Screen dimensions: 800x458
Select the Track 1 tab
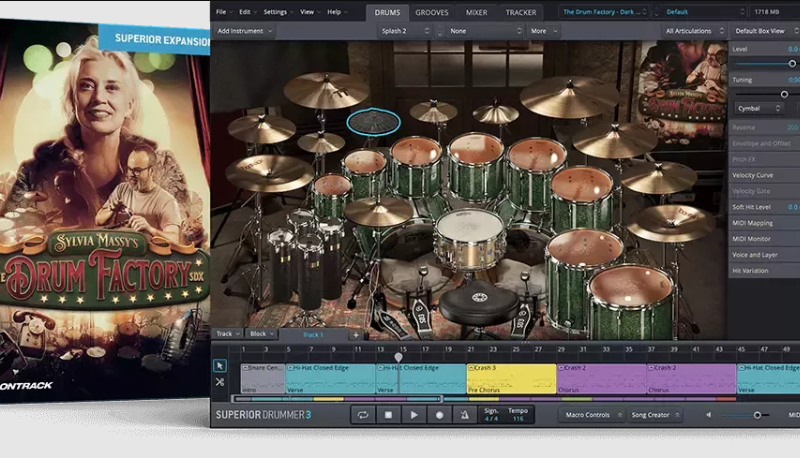(313, 335)
